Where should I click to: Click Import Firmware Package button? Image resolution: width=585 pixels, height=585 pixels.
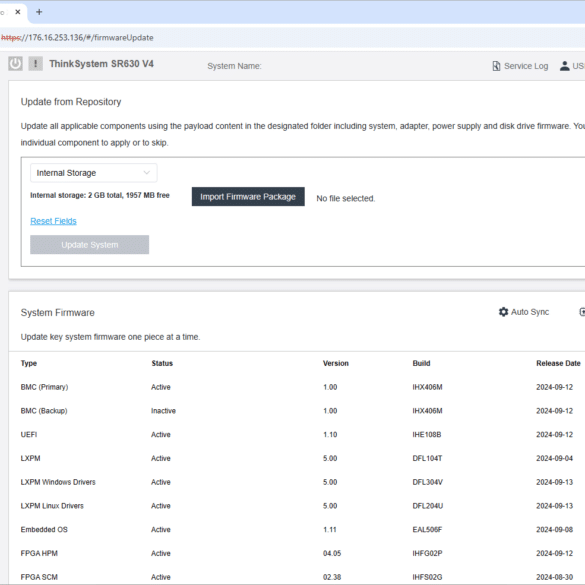tap(248, 197)
